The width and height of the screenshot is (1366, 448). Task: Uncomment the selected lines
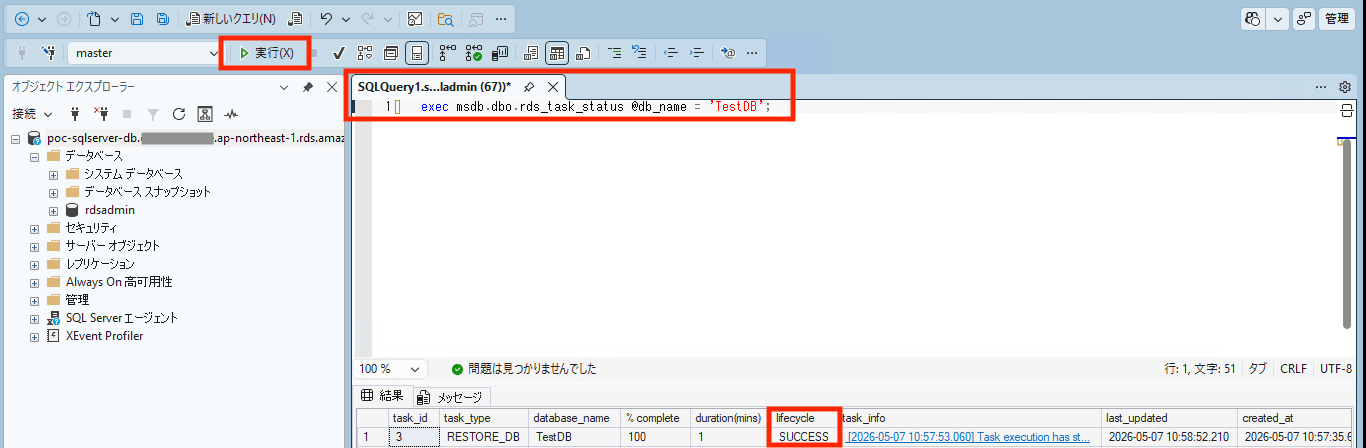tap(640, 52)
